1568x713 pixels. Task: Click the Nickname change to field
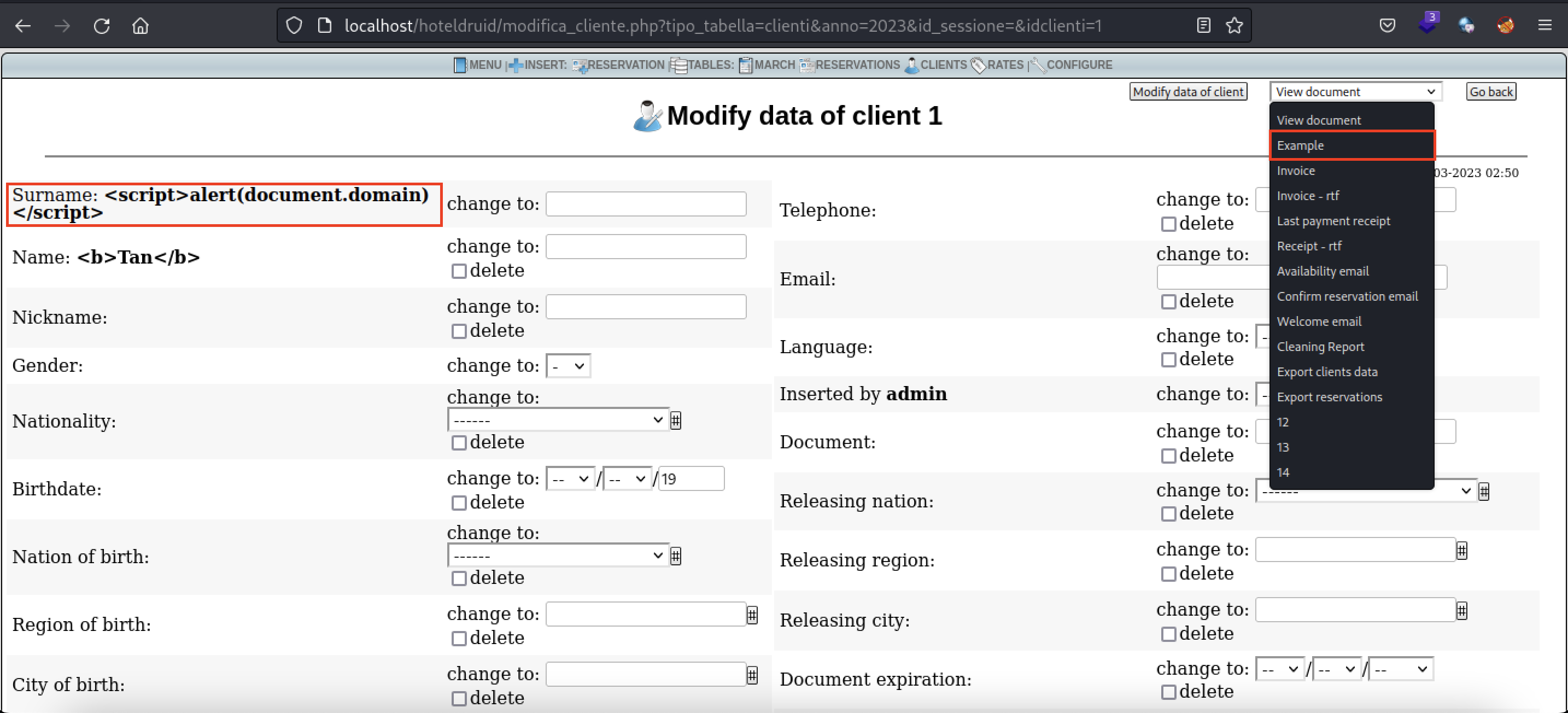[646, 307]
